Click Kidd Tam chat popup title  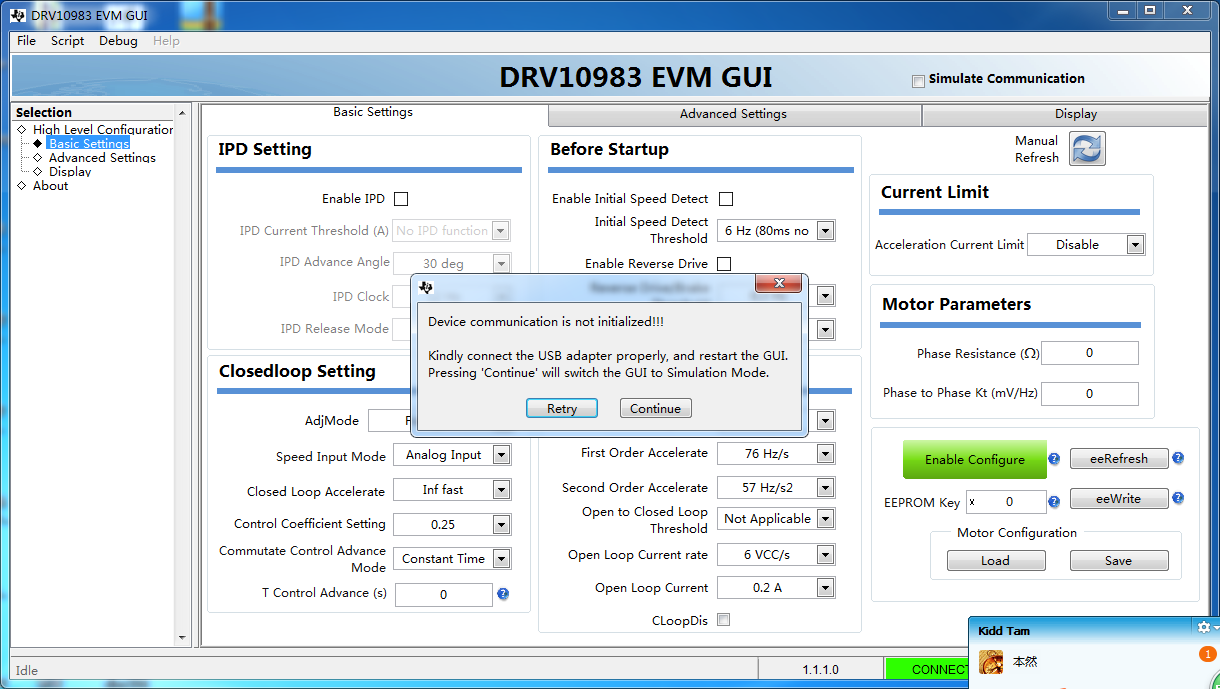[x=1004, y=631]
